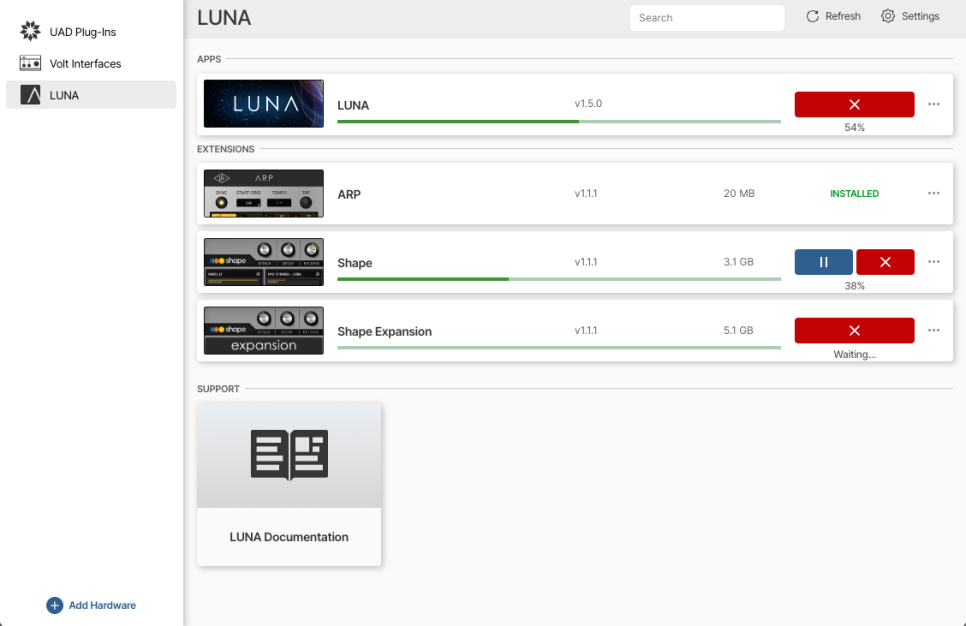Click the LUNA logo icon in the sidebar
Screen dimensions: 966x626
[30, 95]
